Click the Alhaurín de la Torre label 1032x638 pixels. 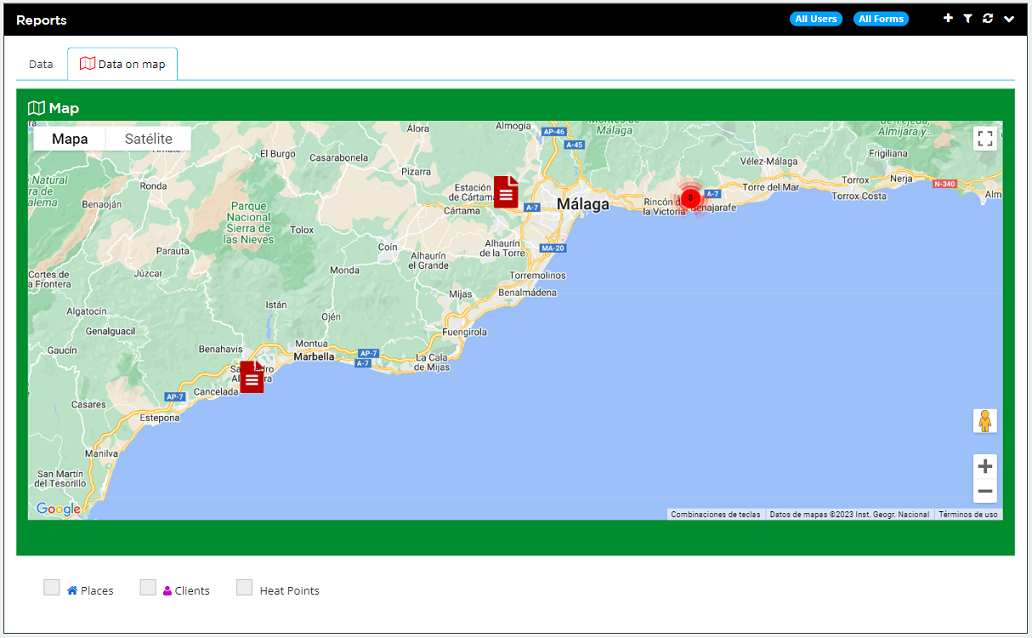pos(502,248)
